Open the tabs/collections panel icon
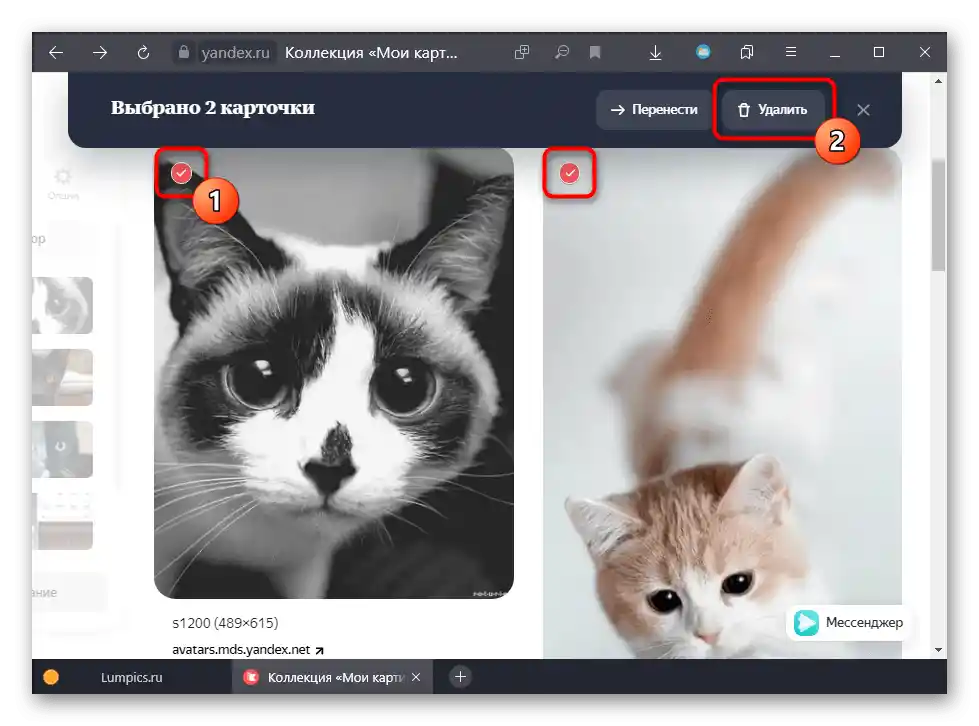 pos(747,52)
